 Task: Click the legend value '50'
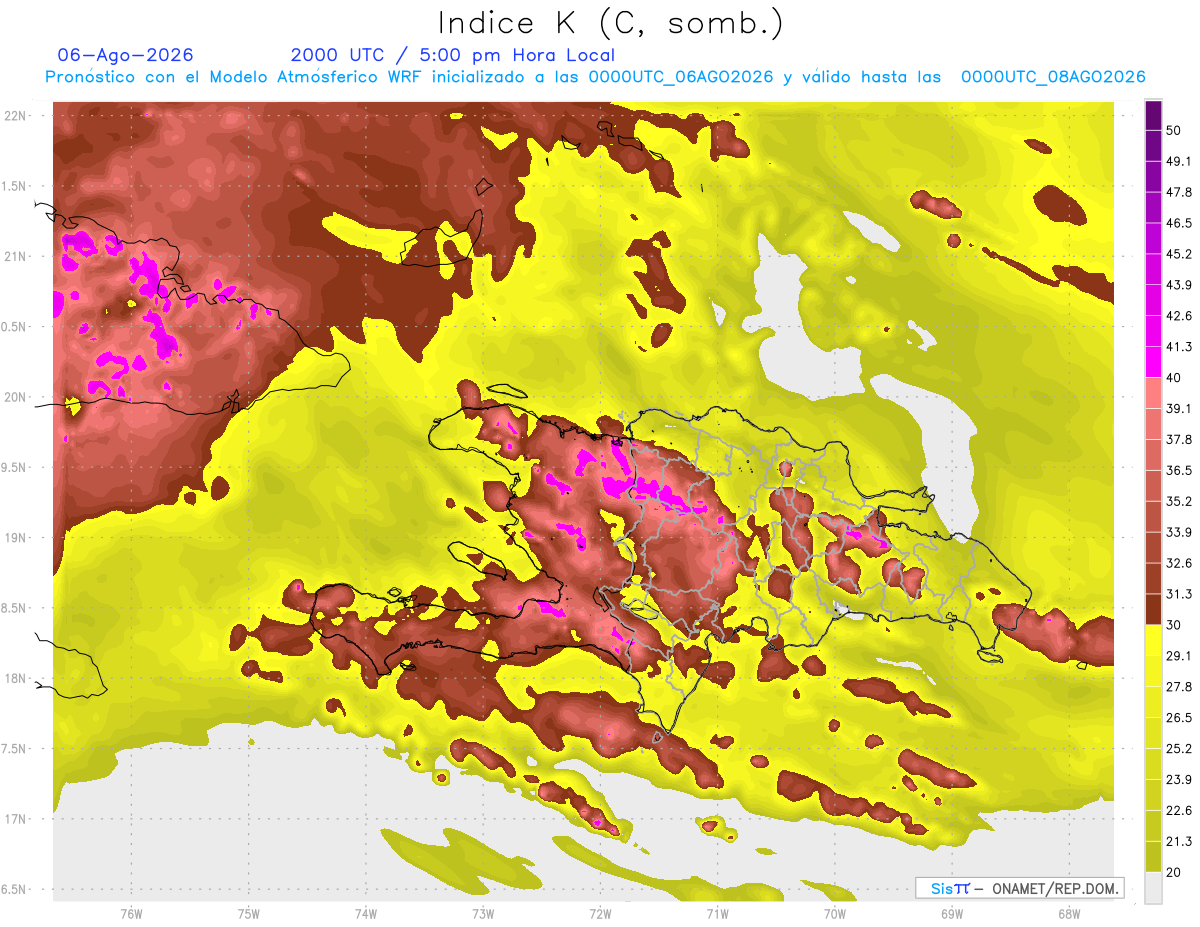1174,130
